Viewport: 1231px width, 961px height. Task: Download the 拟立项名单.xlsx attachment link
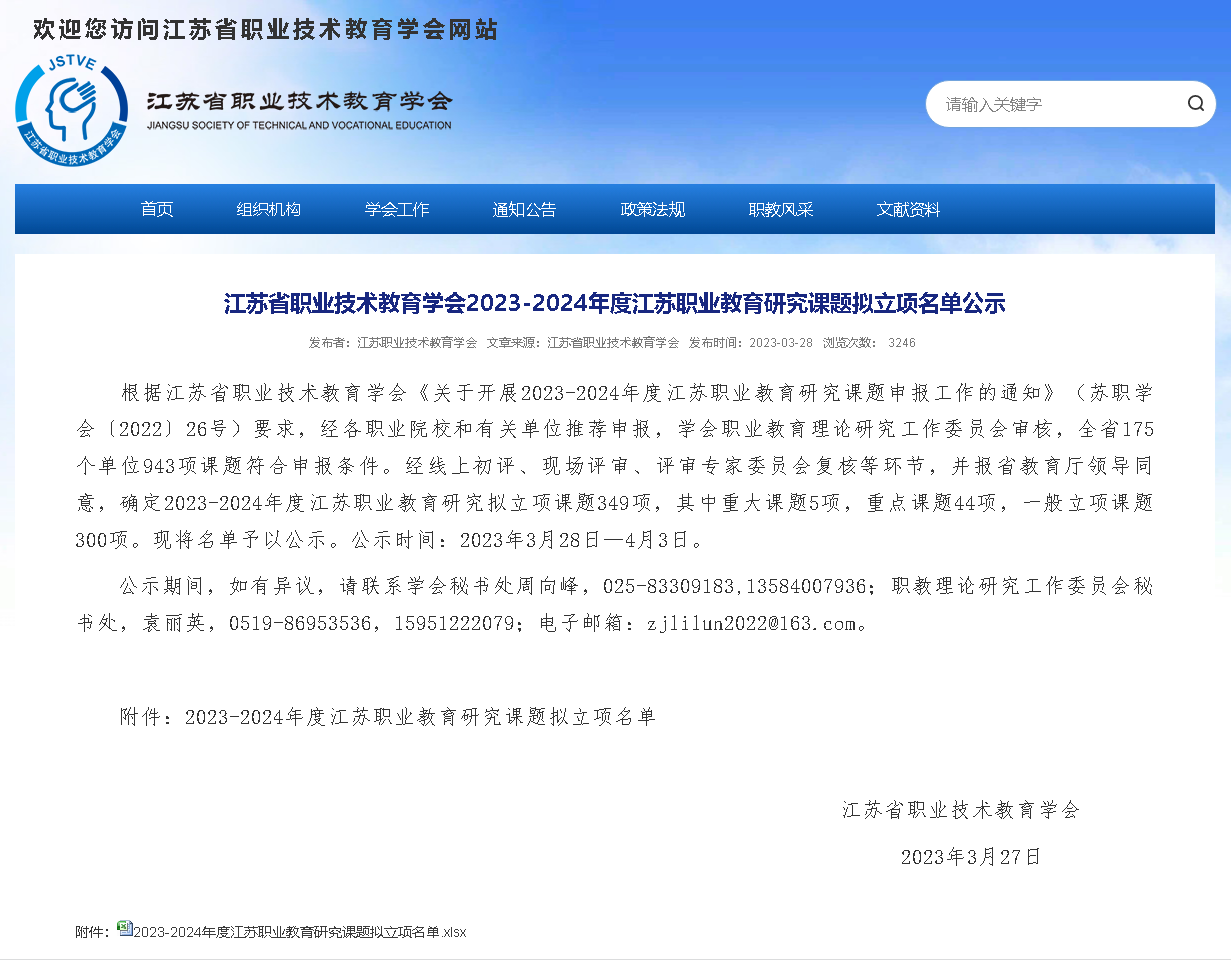(x=300, y=932)
